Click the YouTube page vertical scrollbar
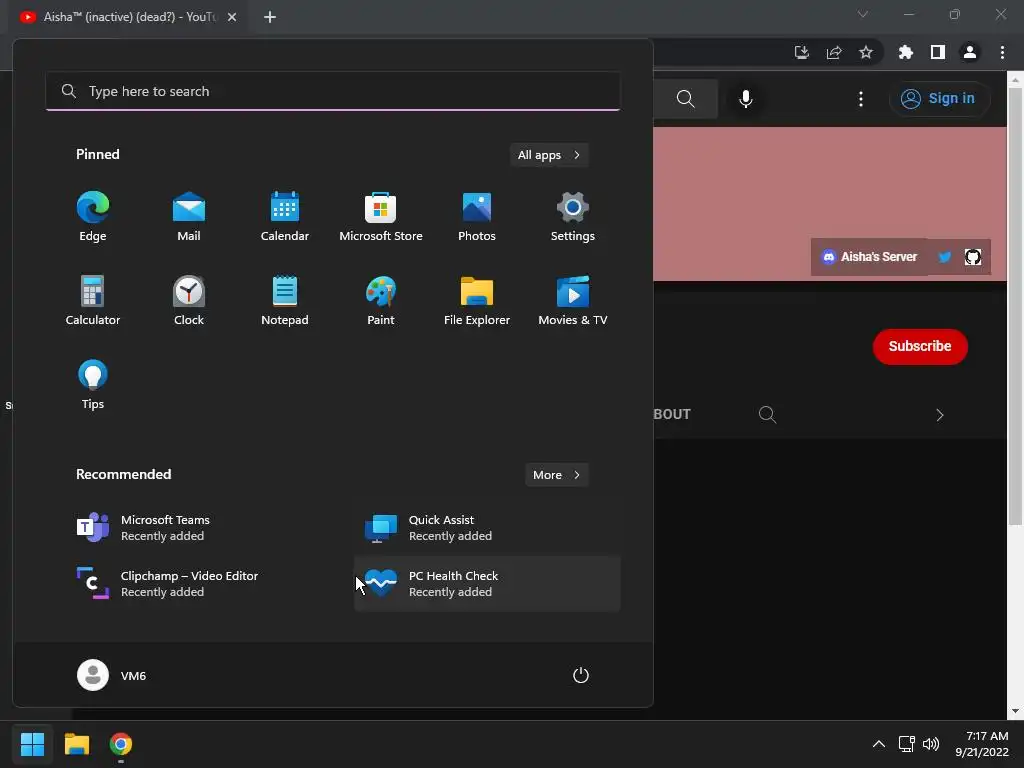 pos(1015,307)
